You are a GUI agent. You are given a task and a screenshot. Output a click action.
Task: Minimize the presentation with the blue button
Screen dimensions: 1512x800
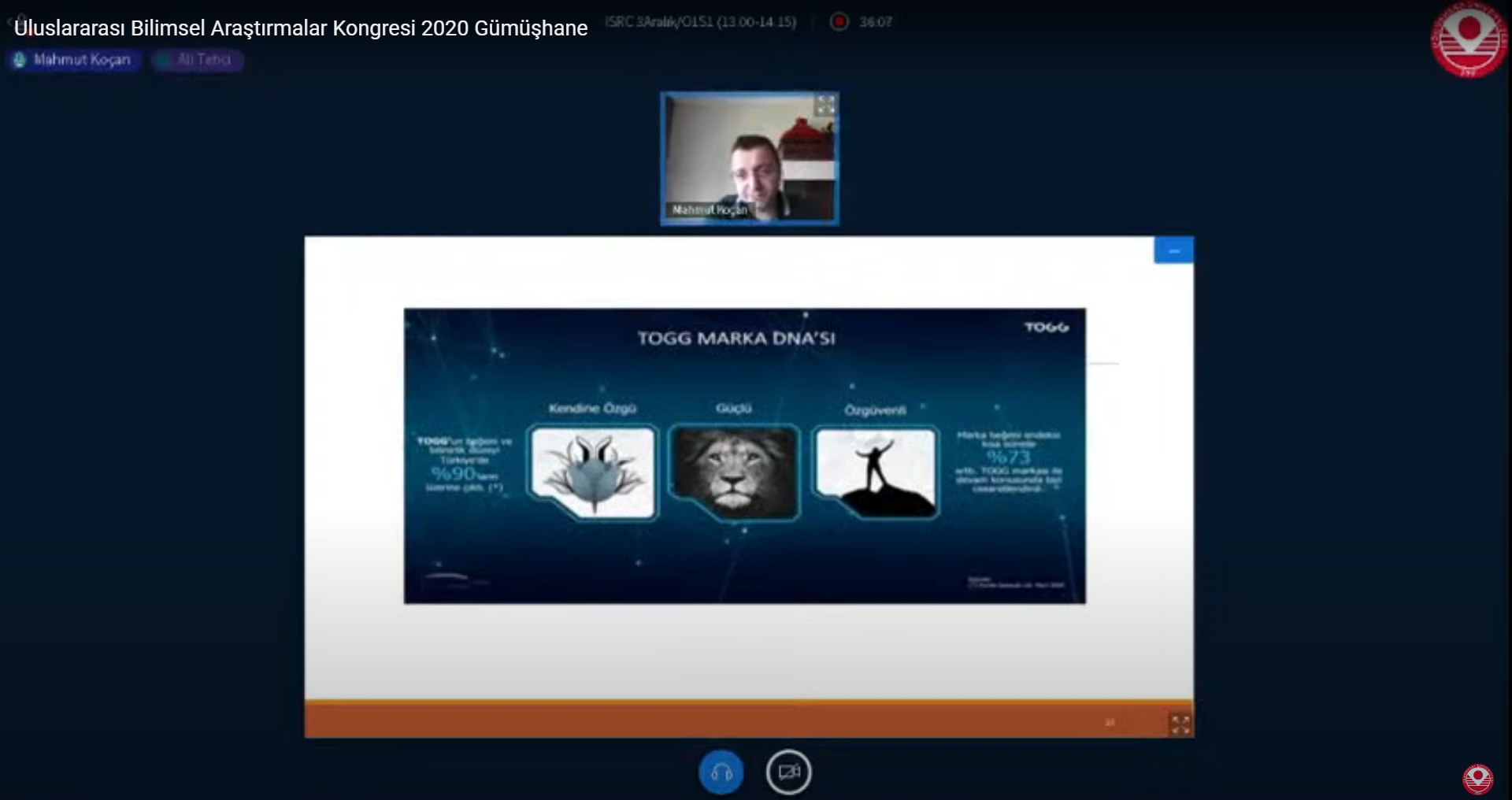[x=1173, y=250]
